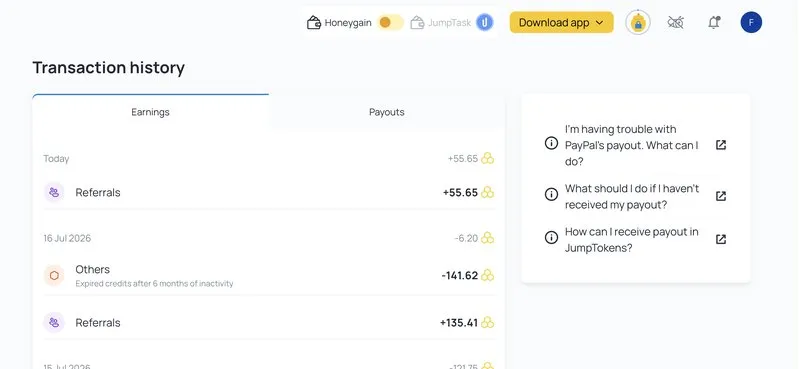Click external link icon for JumpTokens question
This screenshot has width=800, height=369.
[720, 239]
